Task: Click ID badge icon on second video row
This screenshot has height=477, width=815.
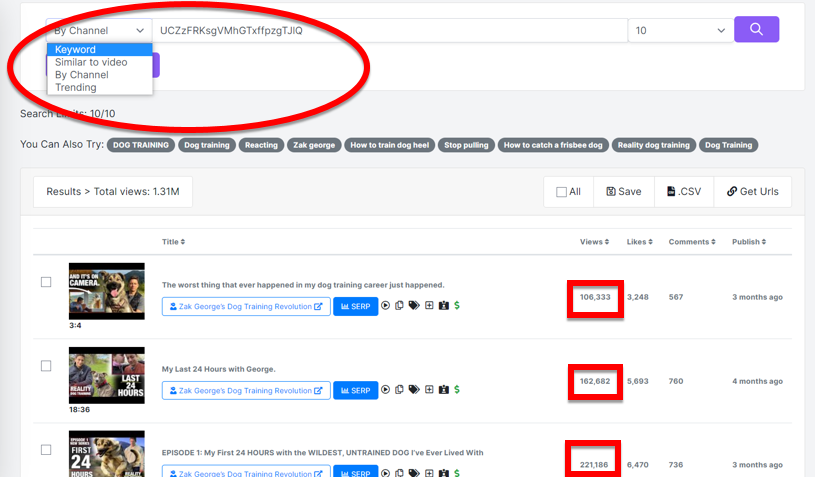Action: 443,390
